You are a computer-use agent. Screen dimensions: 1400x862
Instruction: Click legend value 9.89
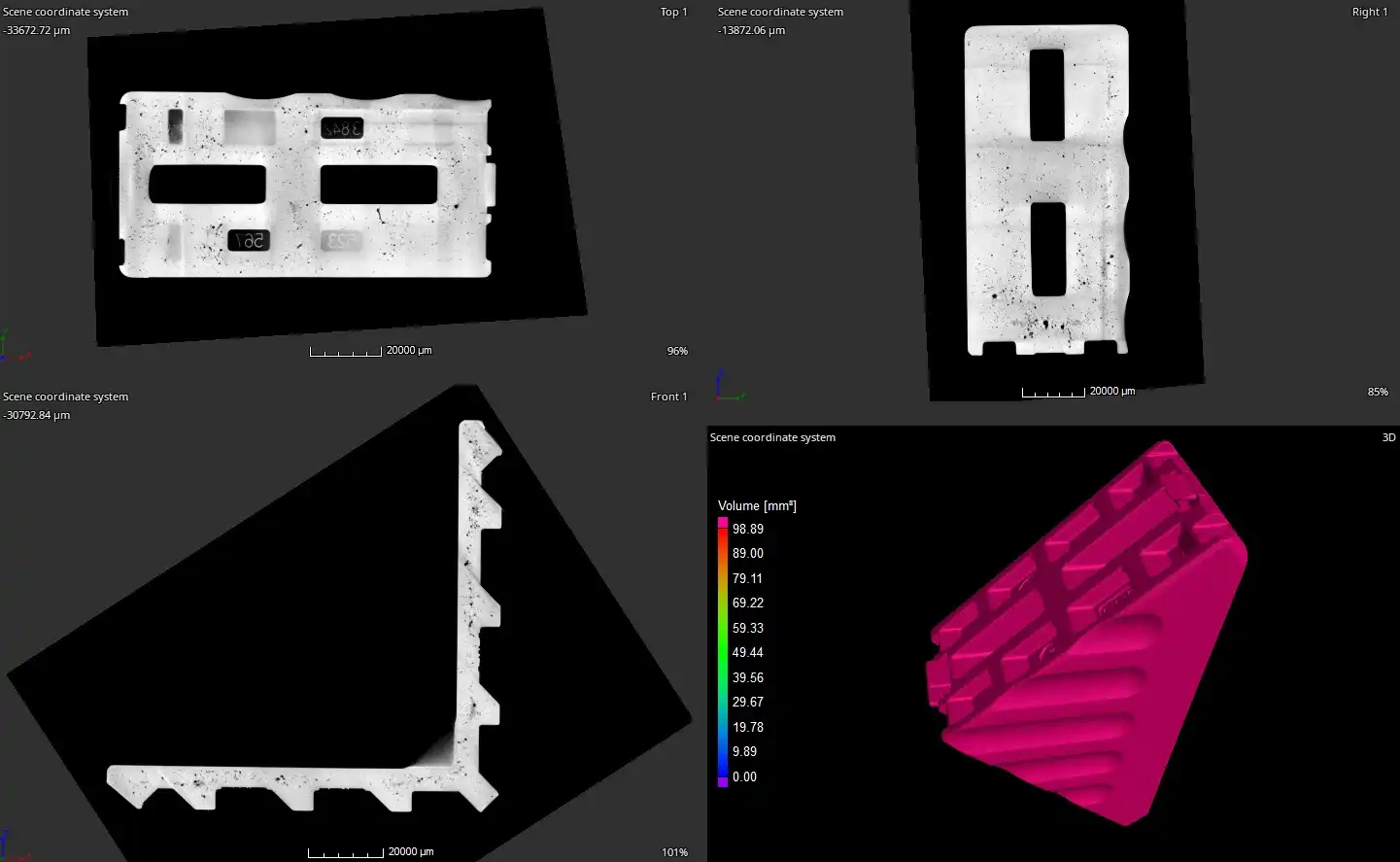tap(744, 752)
